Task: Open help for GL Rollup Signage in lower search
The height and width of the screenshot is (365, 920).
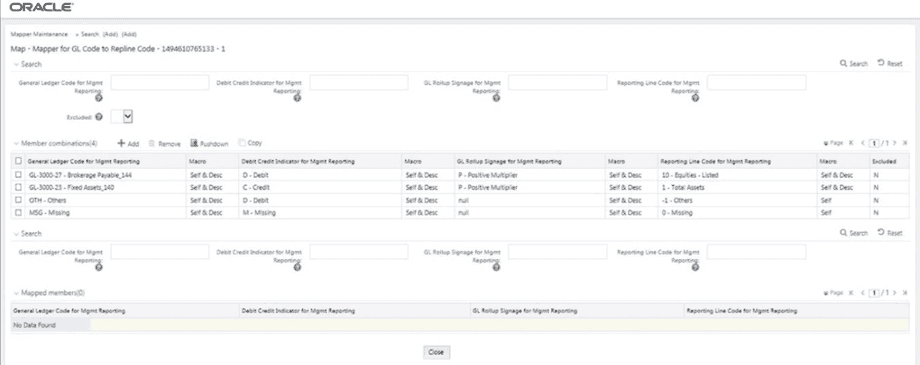Action: (496, 267)
